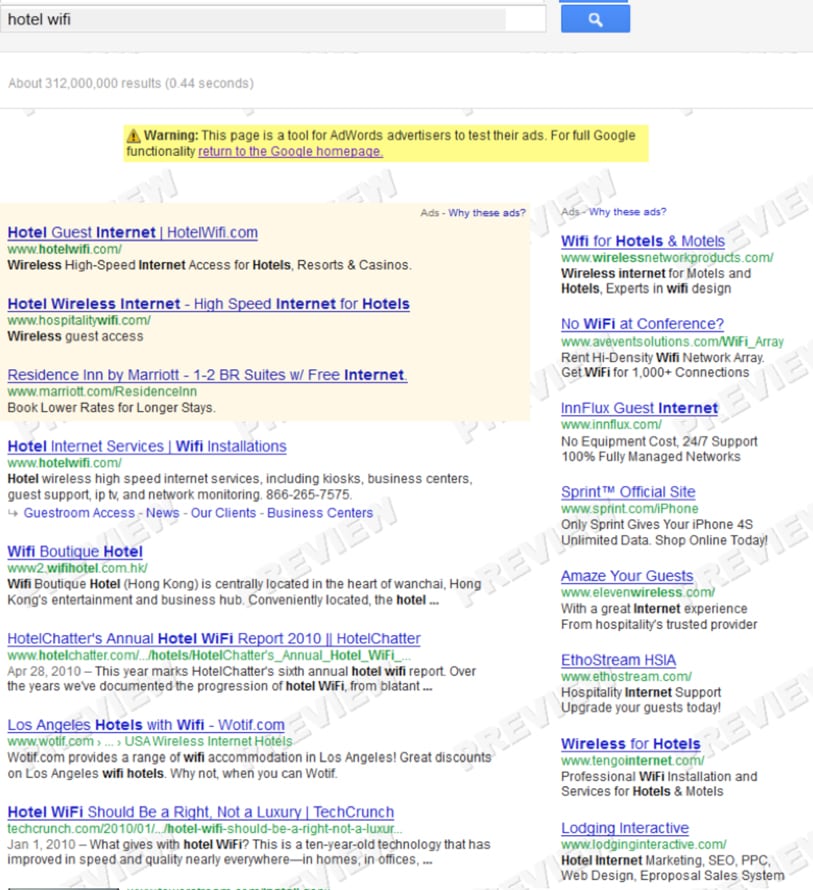Go to the Guestroom Access sitelink
Viewport: 813px width, 890px height.
coord(79,513)
